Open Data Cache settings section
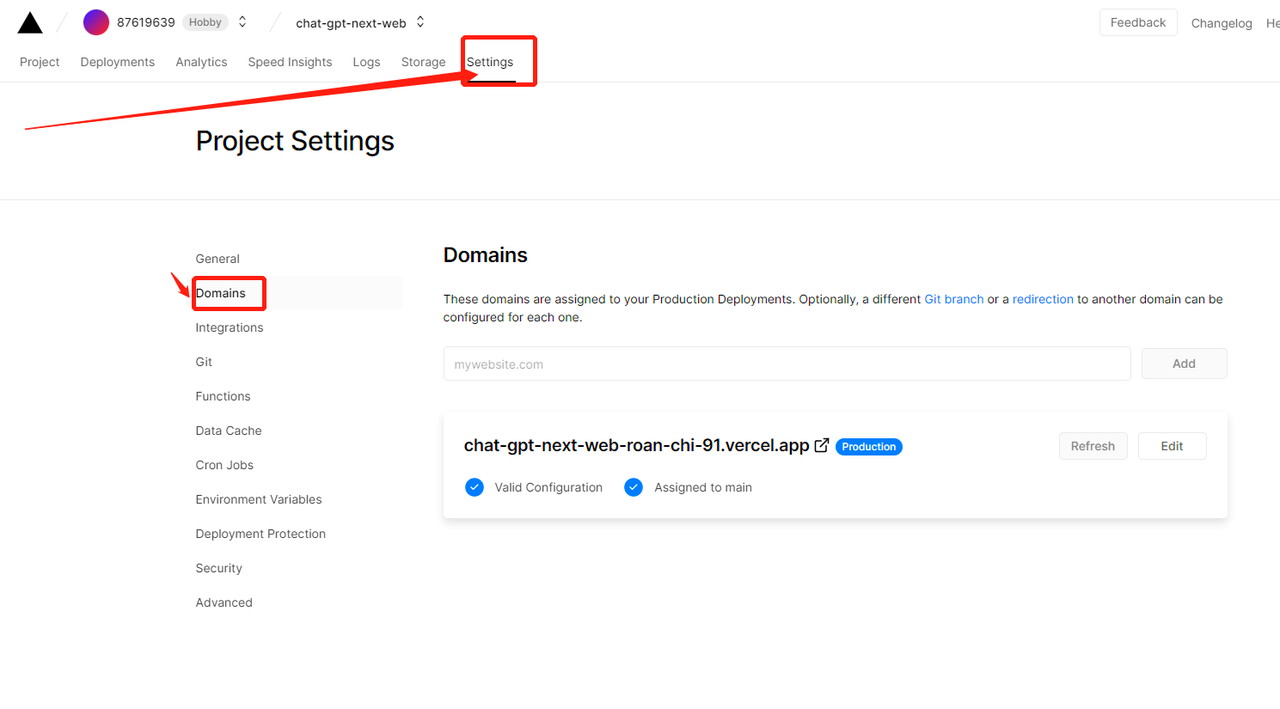Image resolution: width=1280 pixels, height=709 pixels. click(x=228, y=431)
